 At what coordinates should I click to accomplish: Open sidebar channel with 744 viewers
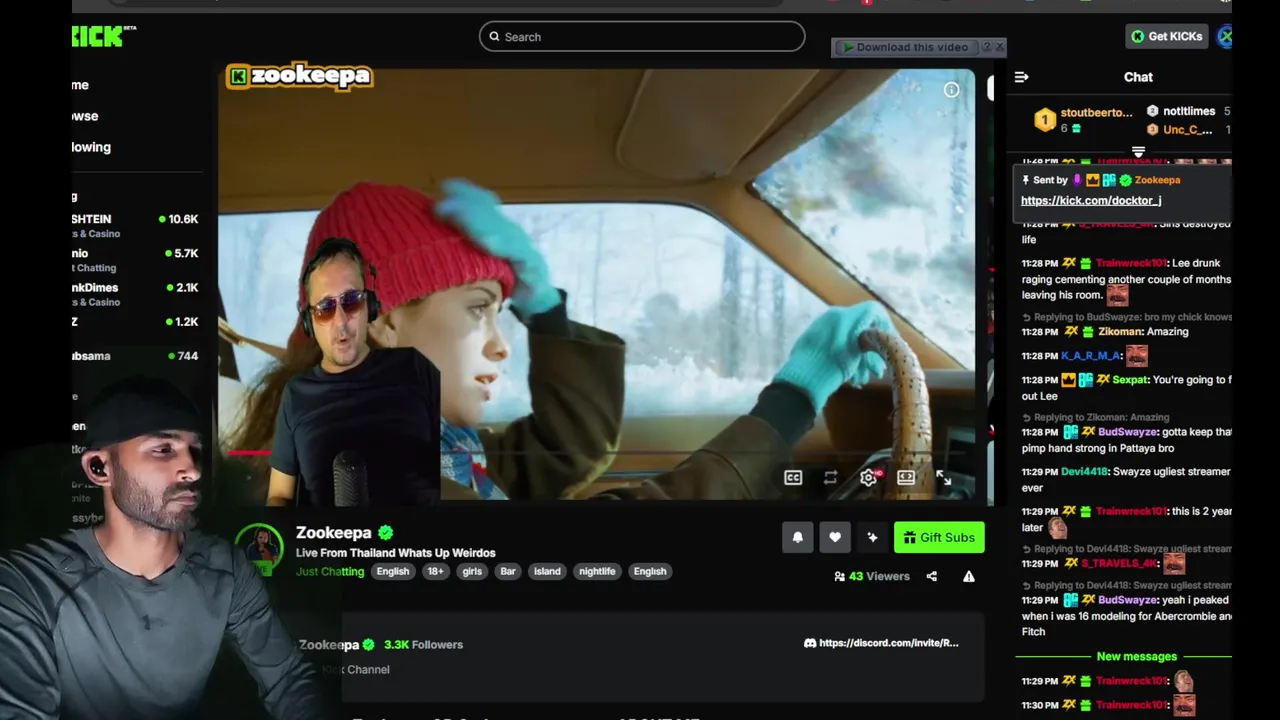[x=135, y=356]
